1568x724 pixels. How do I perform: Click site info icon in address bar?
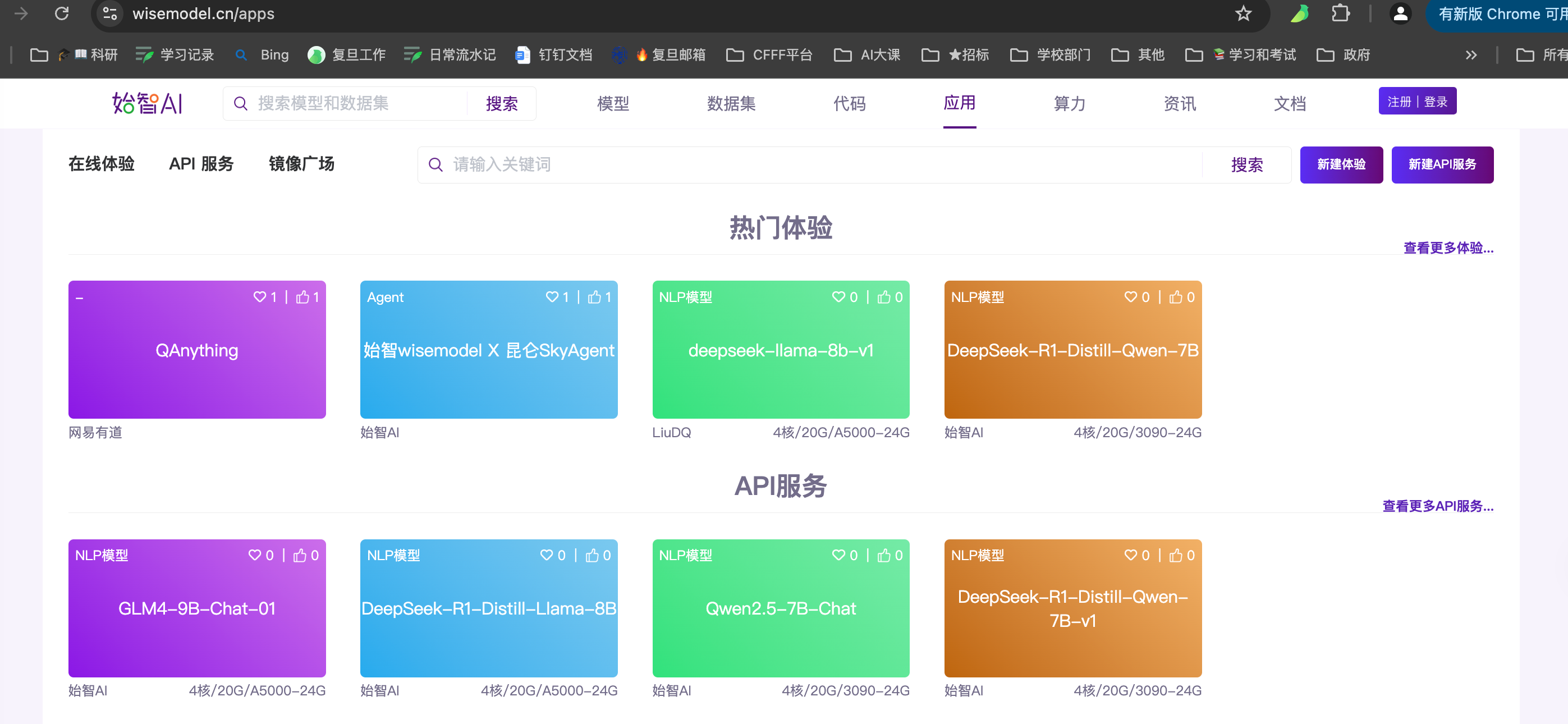(109, 13)
